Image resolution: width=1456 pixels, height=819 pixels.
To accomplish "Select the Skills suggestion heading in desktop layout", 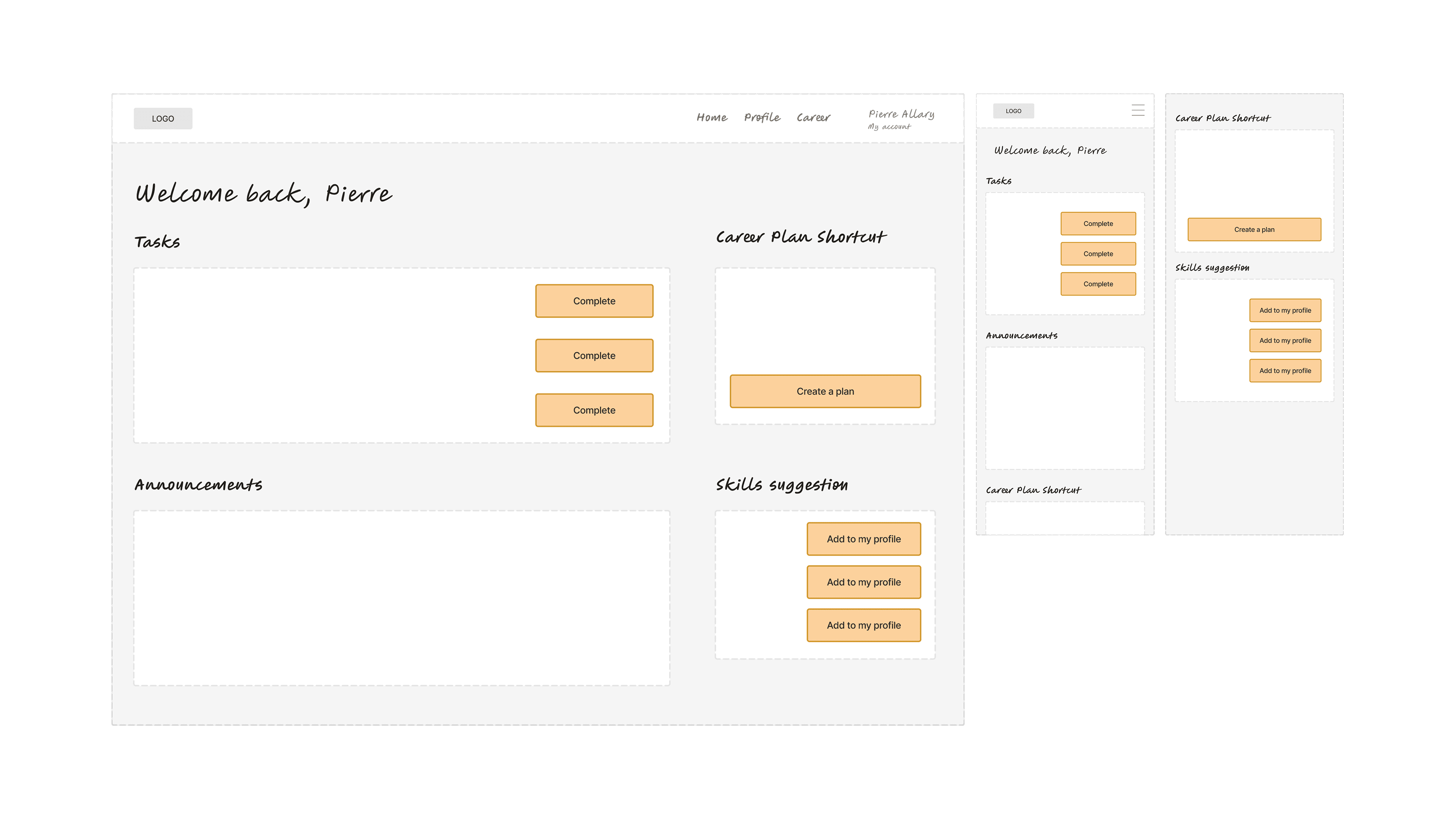I will (x=782, y=485).
